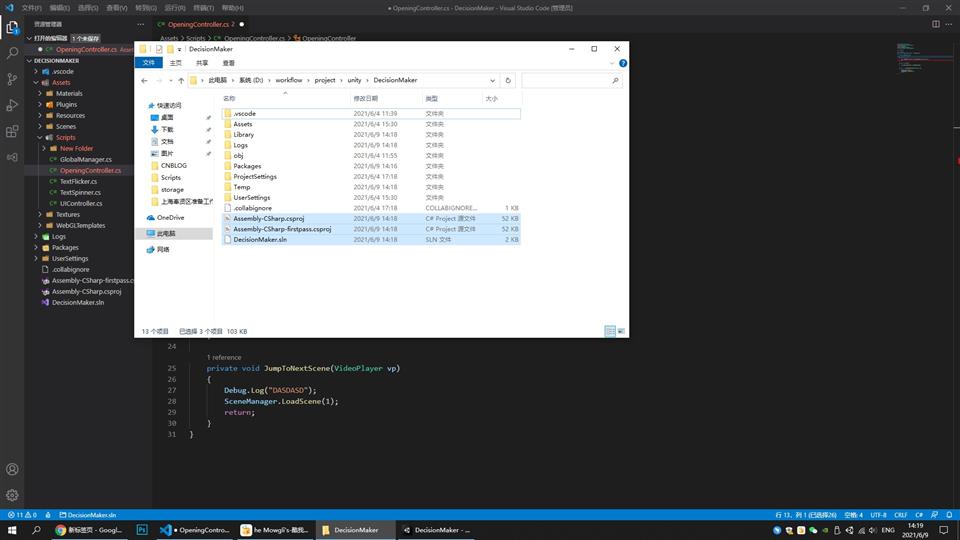Image resolution: width=960 pixels, height=540 pixels.
Task: Click the explorer panel more actions ellipsis
Action: click(x=141, y=24)
